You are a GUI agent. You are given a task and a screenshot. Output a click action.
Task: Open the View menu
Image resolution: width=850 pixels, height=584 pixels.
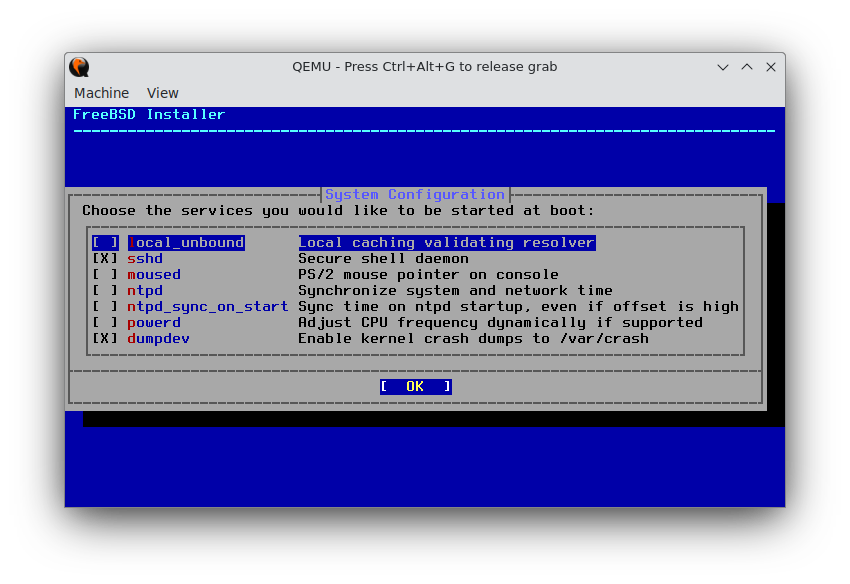(x=162, y=92)
